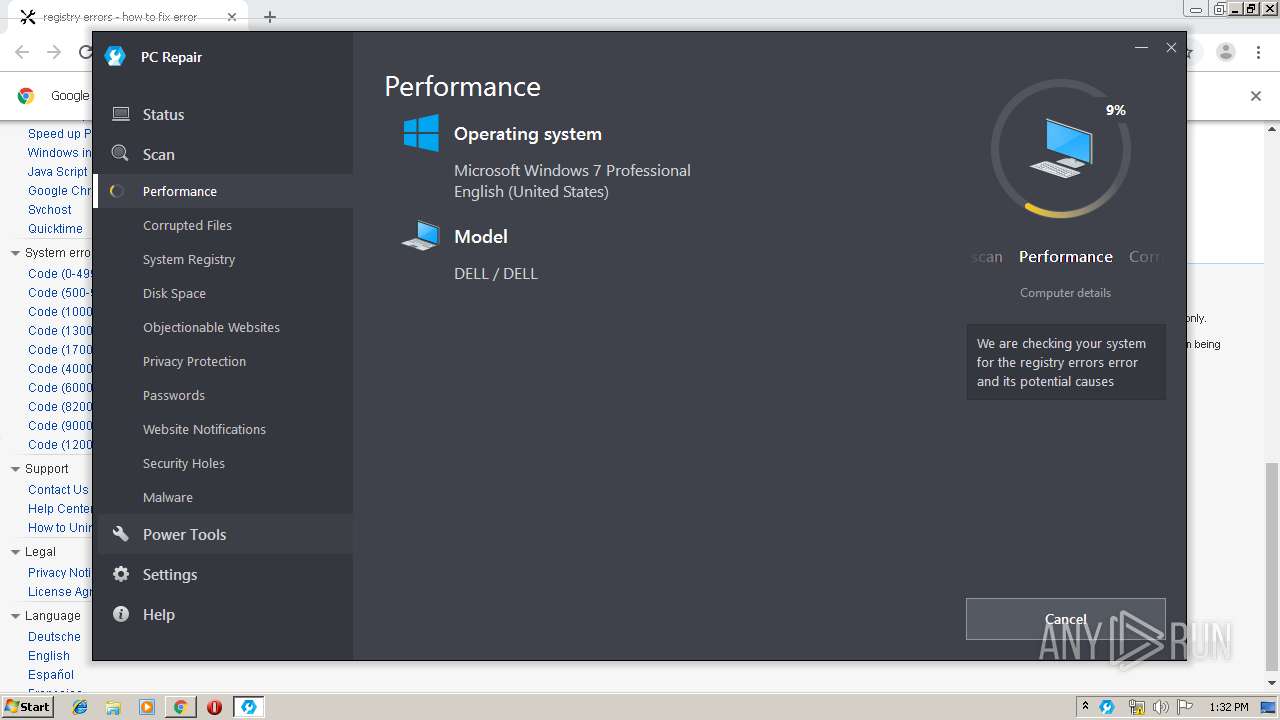Click PC Repair tray icon

1107,707
